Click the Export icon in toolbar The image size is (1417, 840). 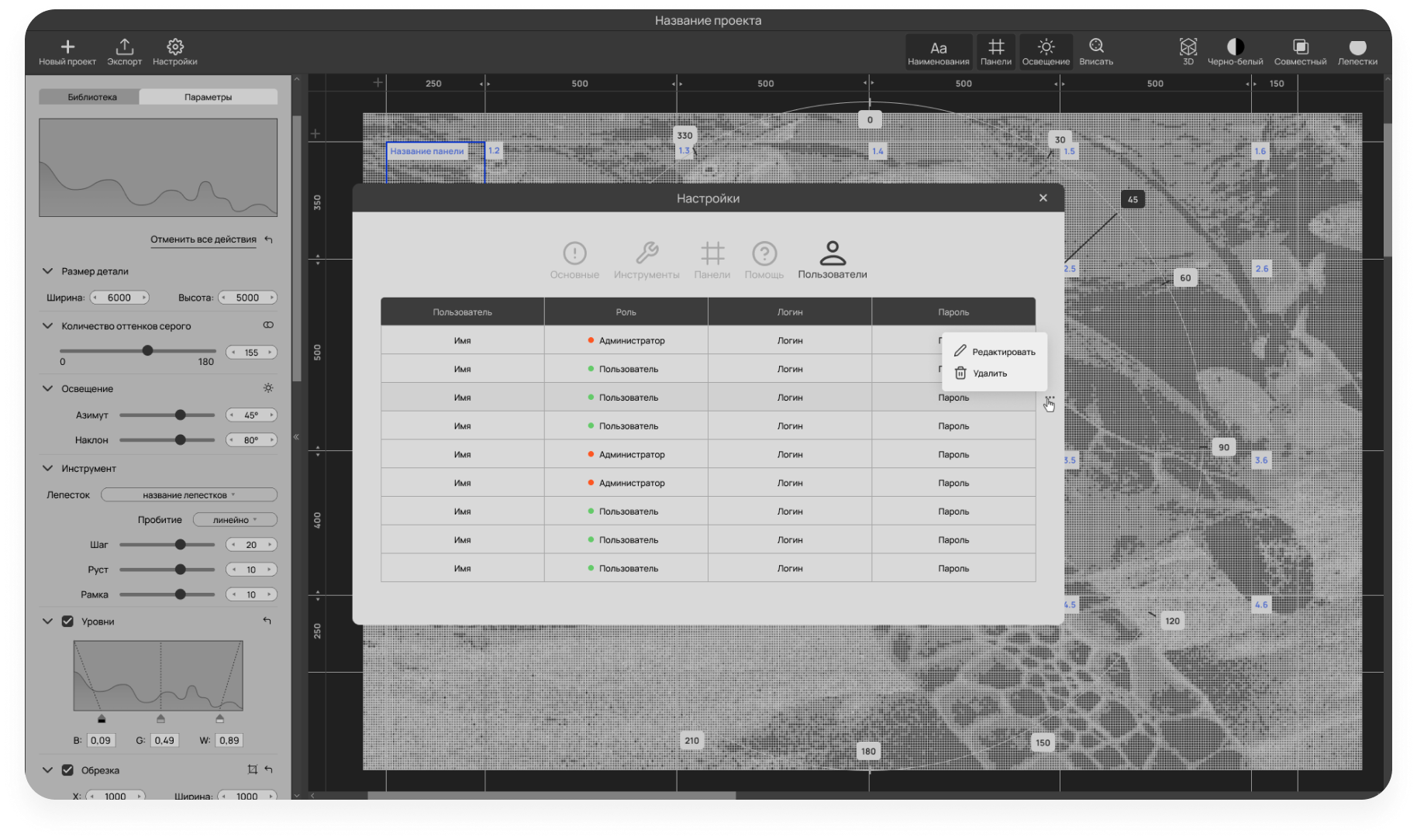coord(124,47)
